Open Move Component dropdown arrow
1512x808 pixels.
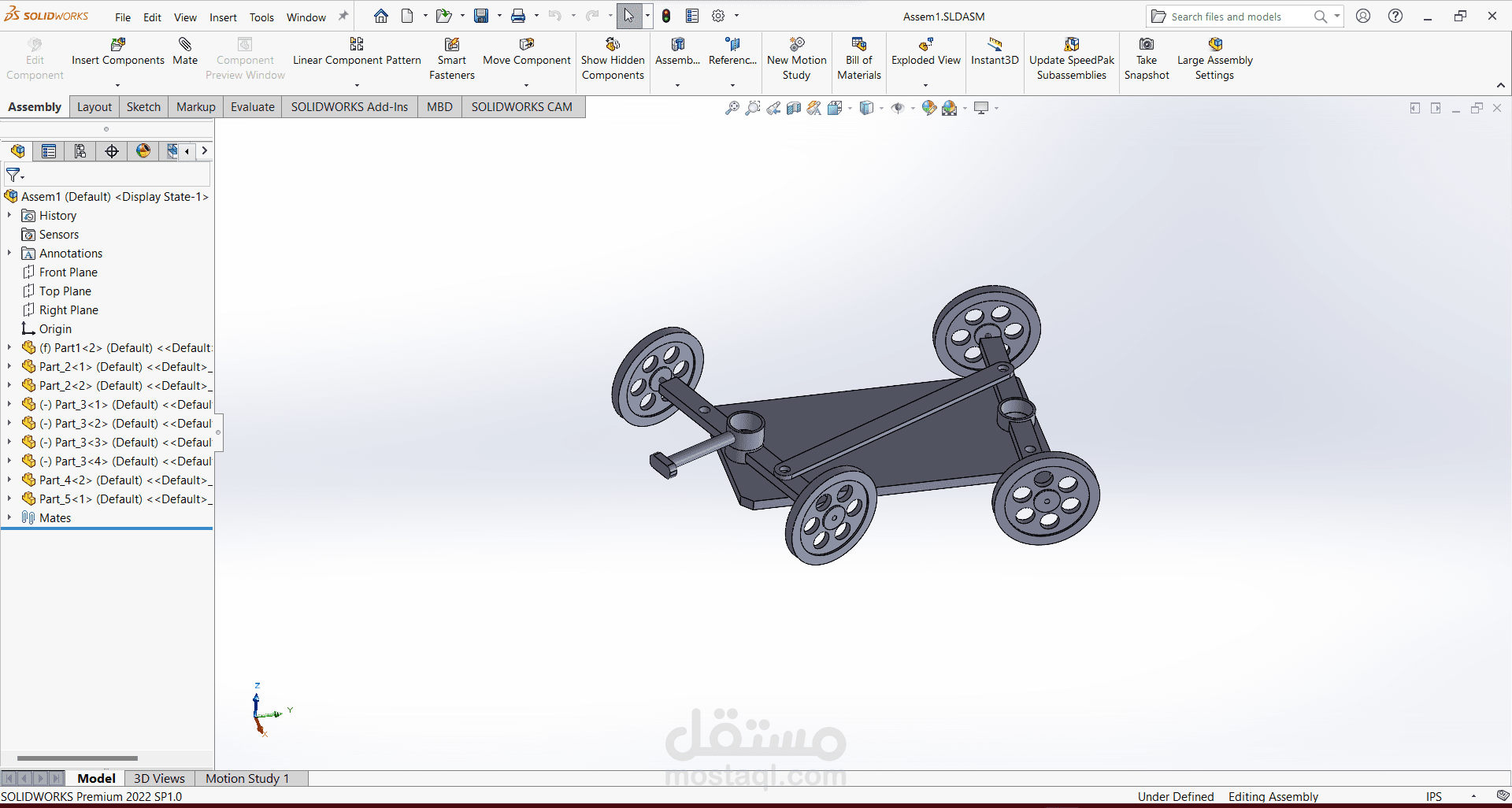[x=526, y=85]
